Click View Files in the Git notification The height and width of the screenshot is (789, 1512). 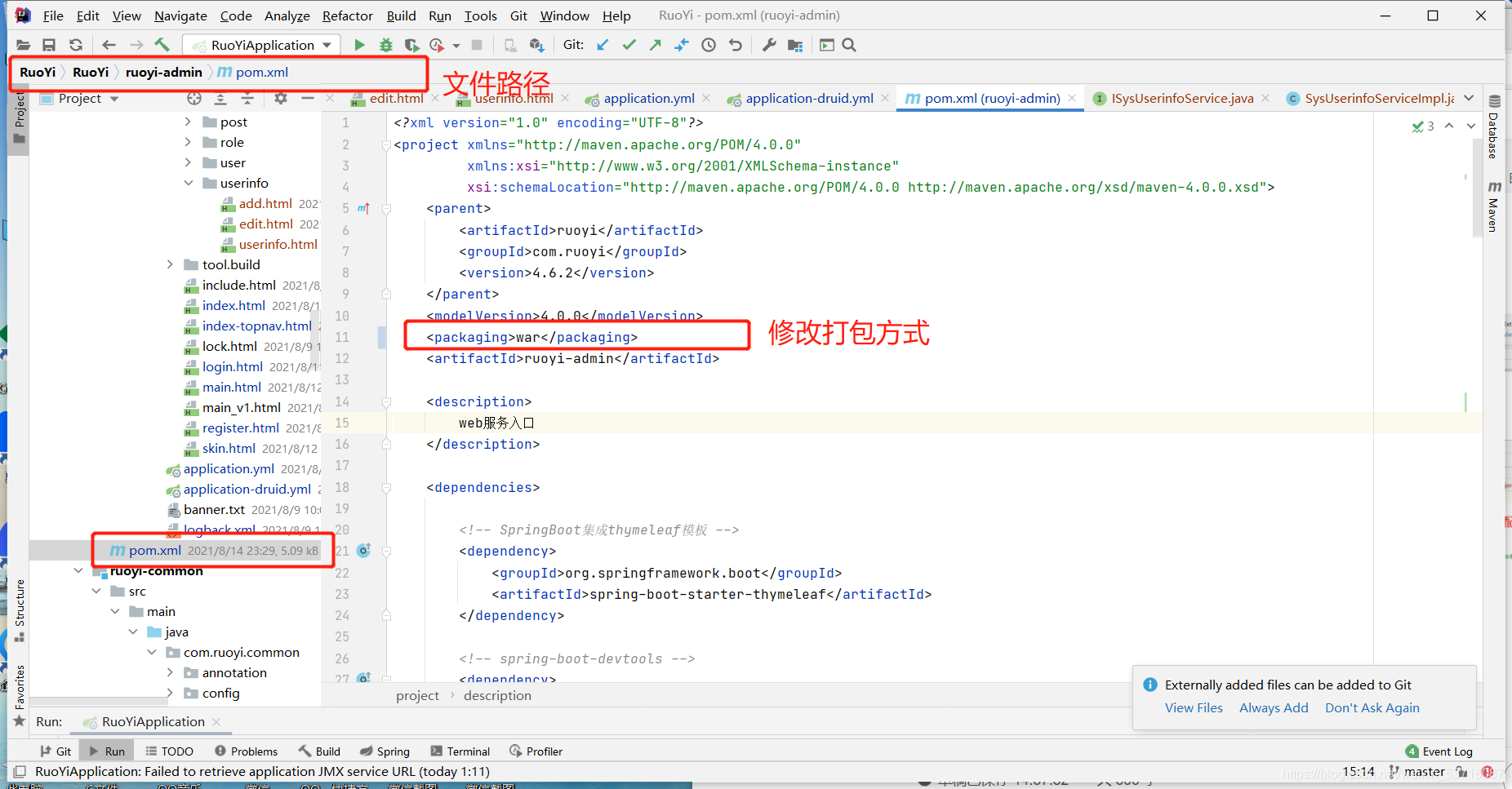[x=1194, y=707]
